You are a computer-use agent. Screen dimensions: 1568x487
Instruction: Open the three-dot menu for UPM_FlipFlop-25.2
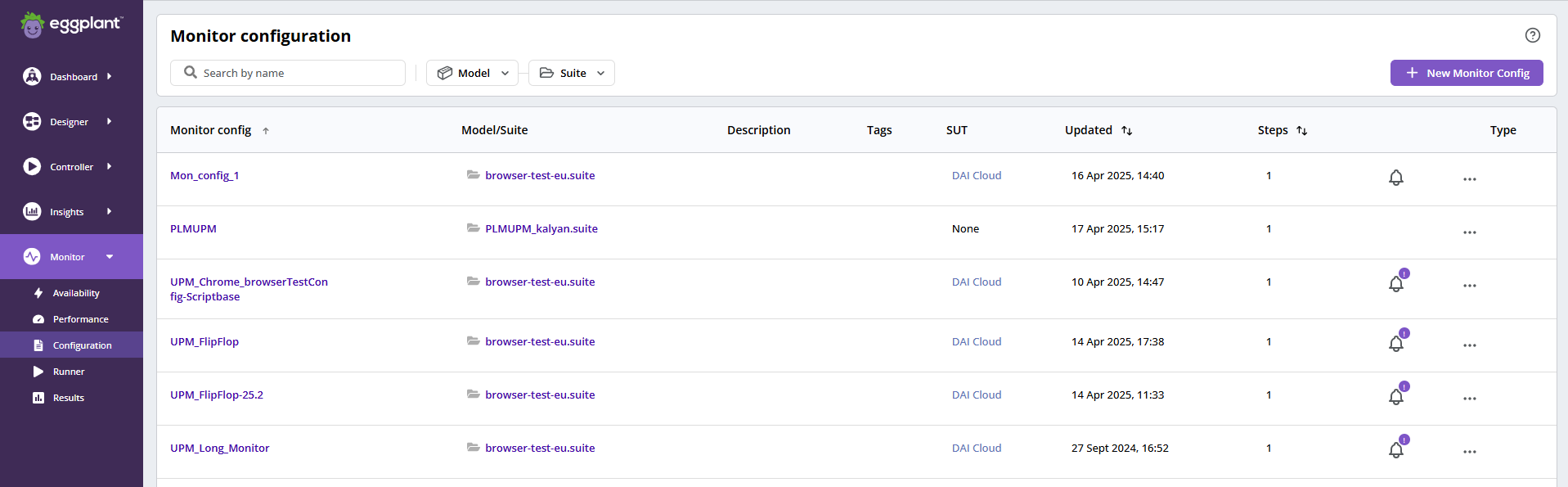(x=1470, y=399)
